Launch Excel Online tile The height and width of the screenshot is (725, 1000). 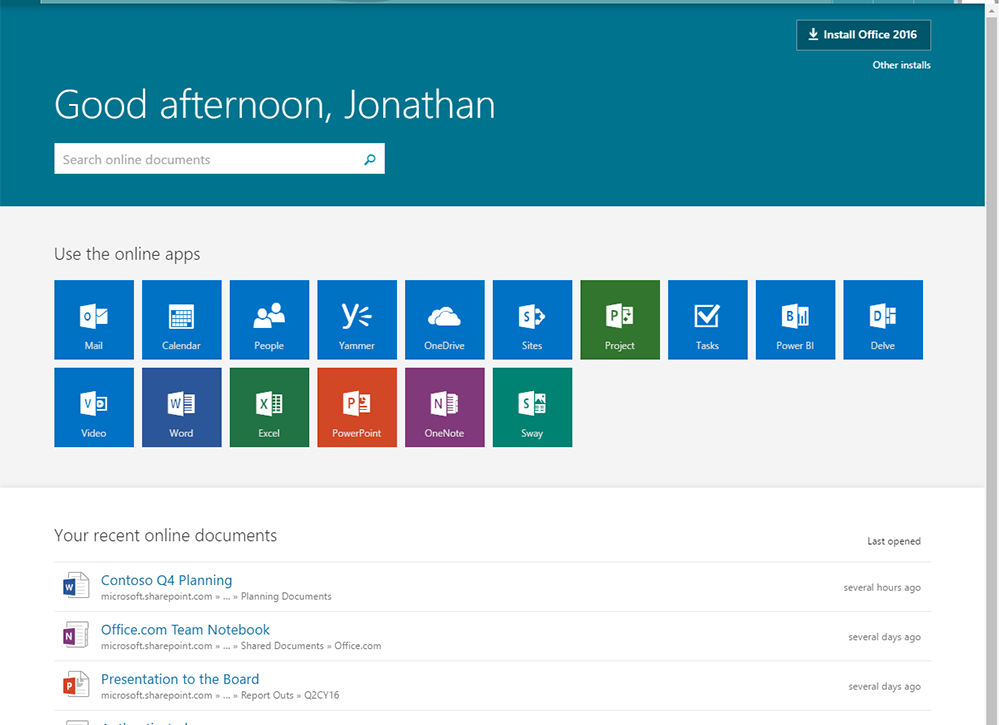tap(269, 407)
